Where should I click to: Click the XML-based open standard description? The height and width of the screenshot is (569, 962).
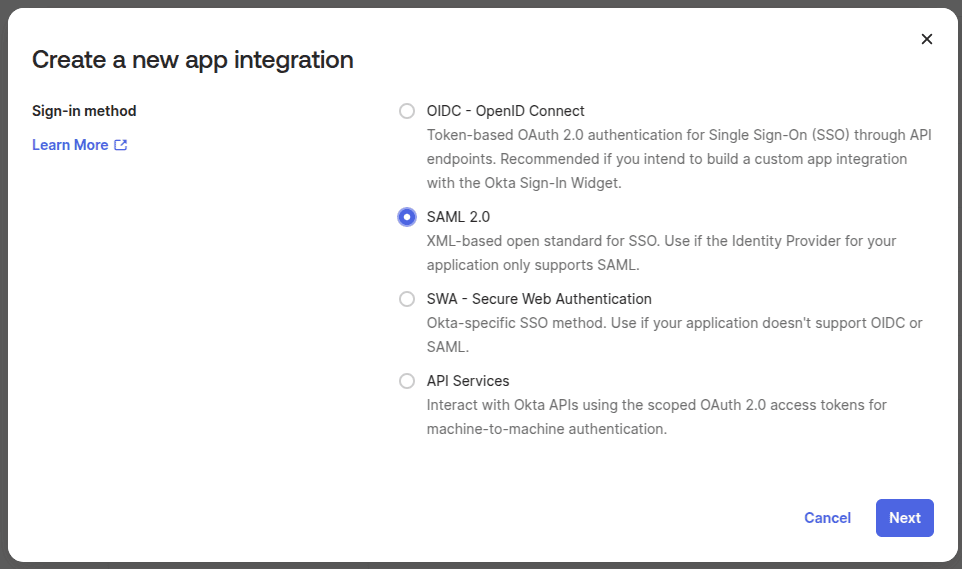tap(661, 253)
